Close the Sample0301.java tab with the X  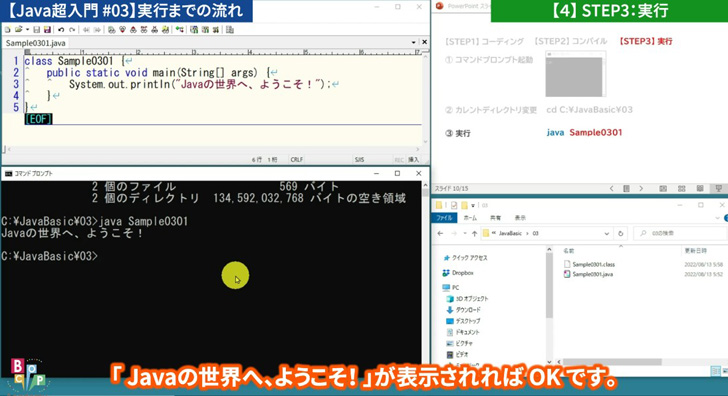pos(424,42)
